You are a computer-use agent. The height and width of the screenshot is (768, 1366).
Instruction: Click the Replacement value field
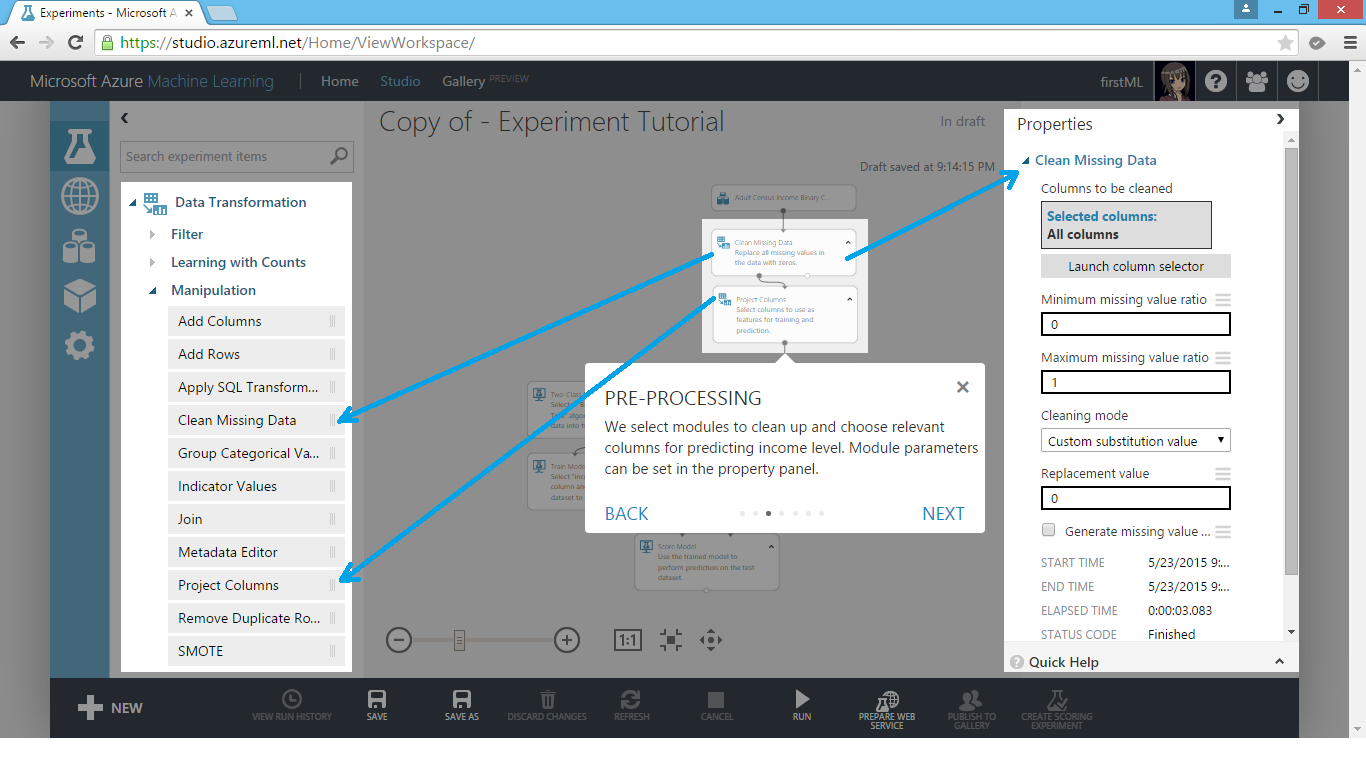[1136, 498]
